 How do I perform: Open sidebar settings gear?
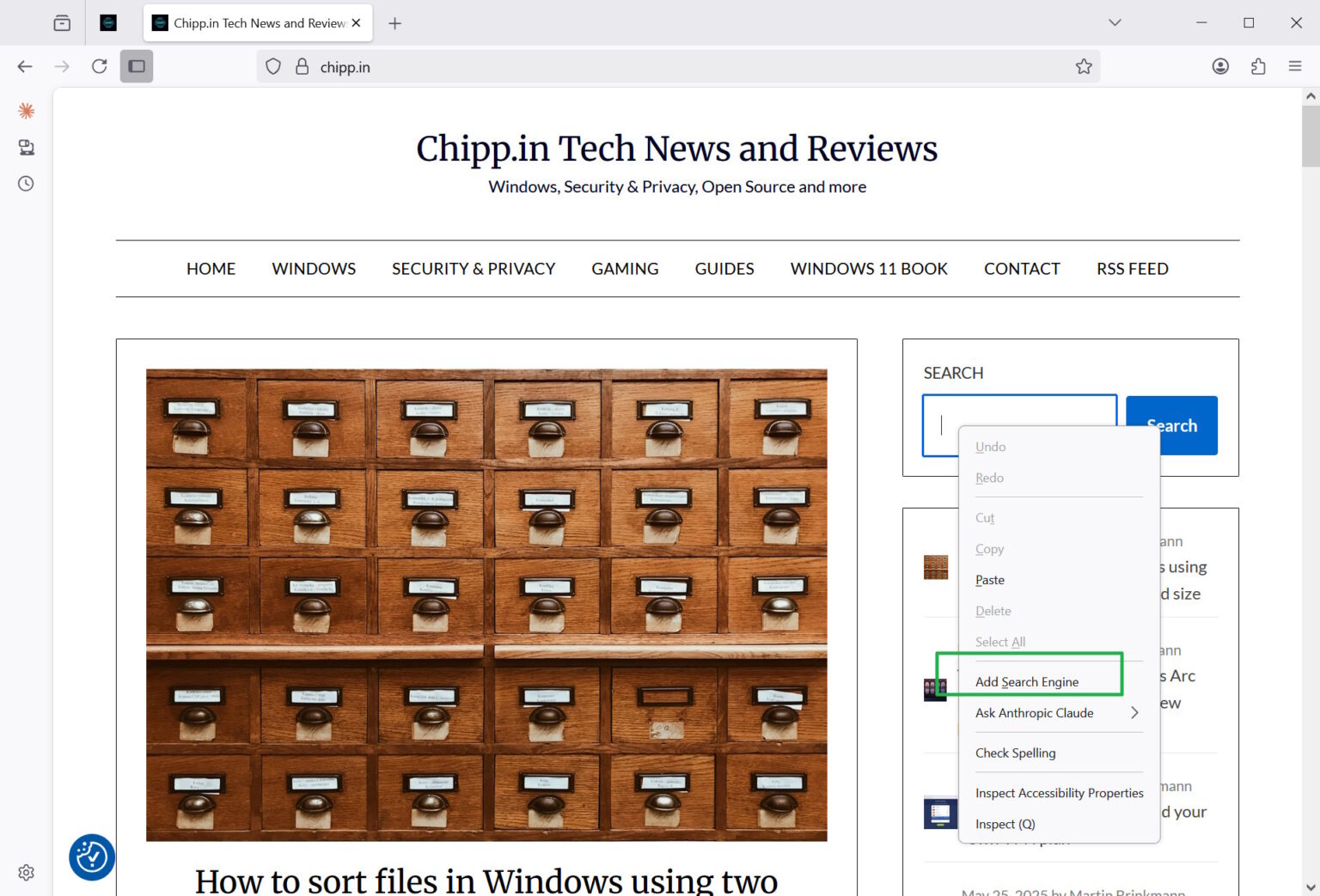[x=27, y=873]
